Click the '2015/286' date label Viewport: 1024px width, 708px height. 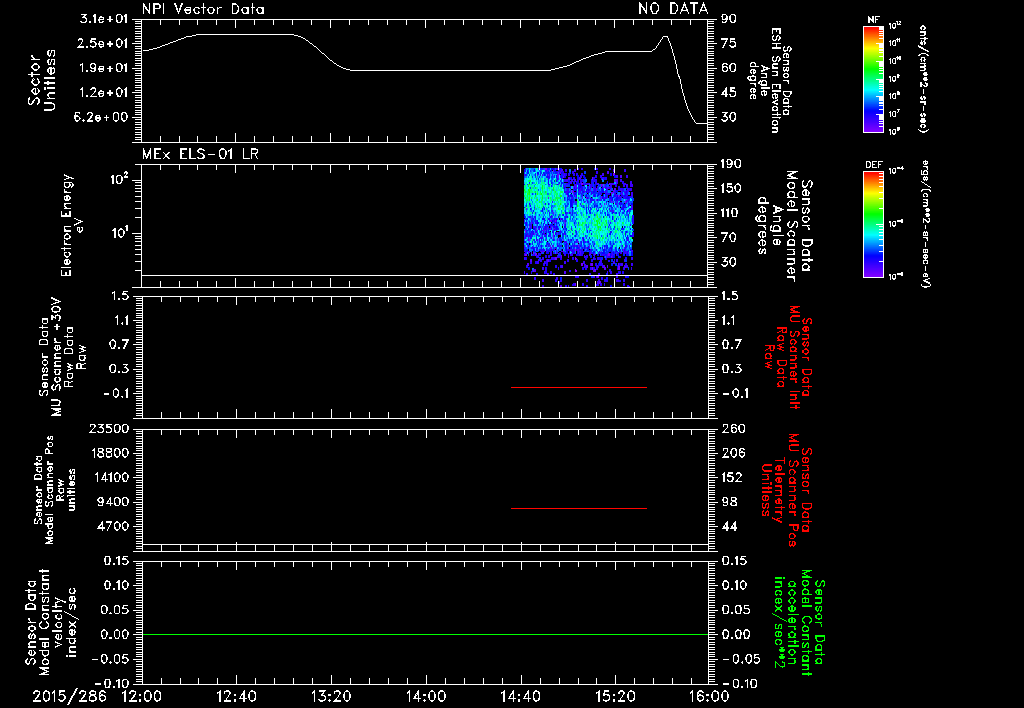pos(69,696)
